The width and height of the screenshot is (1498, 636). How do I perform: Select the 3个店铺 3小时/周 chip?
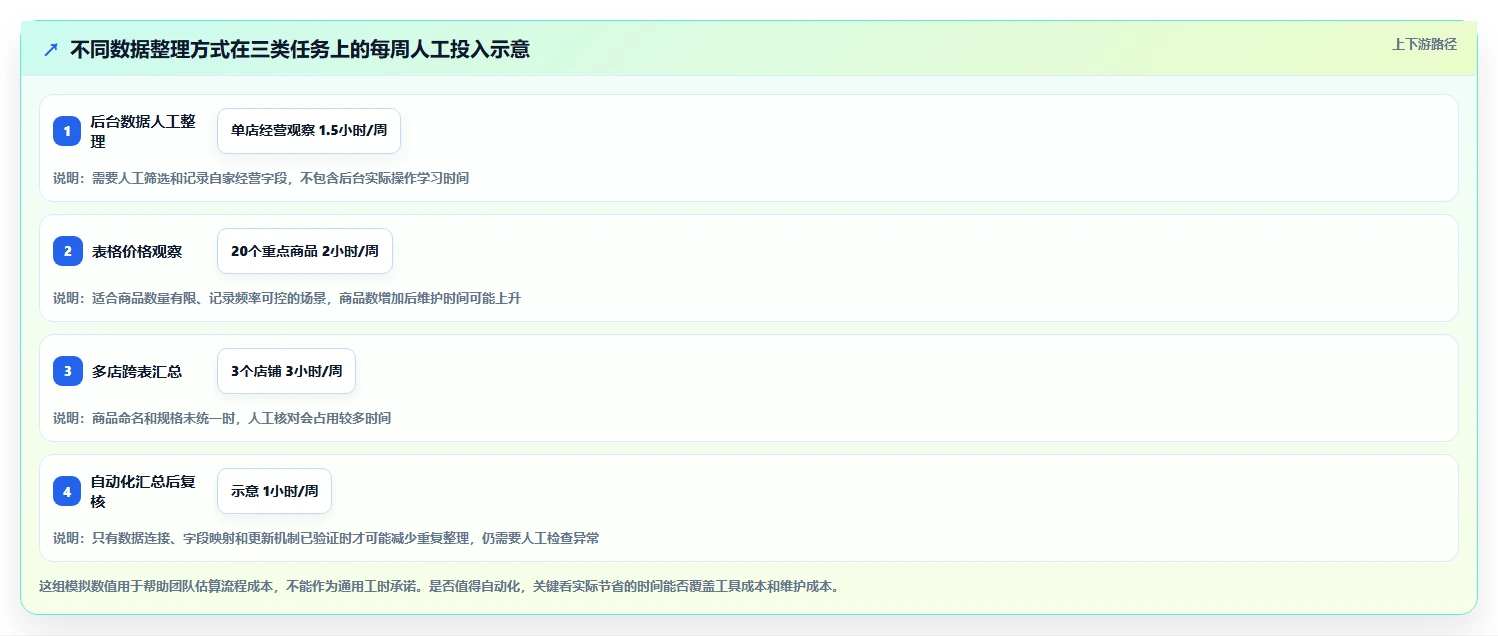(x=286, y=371)
